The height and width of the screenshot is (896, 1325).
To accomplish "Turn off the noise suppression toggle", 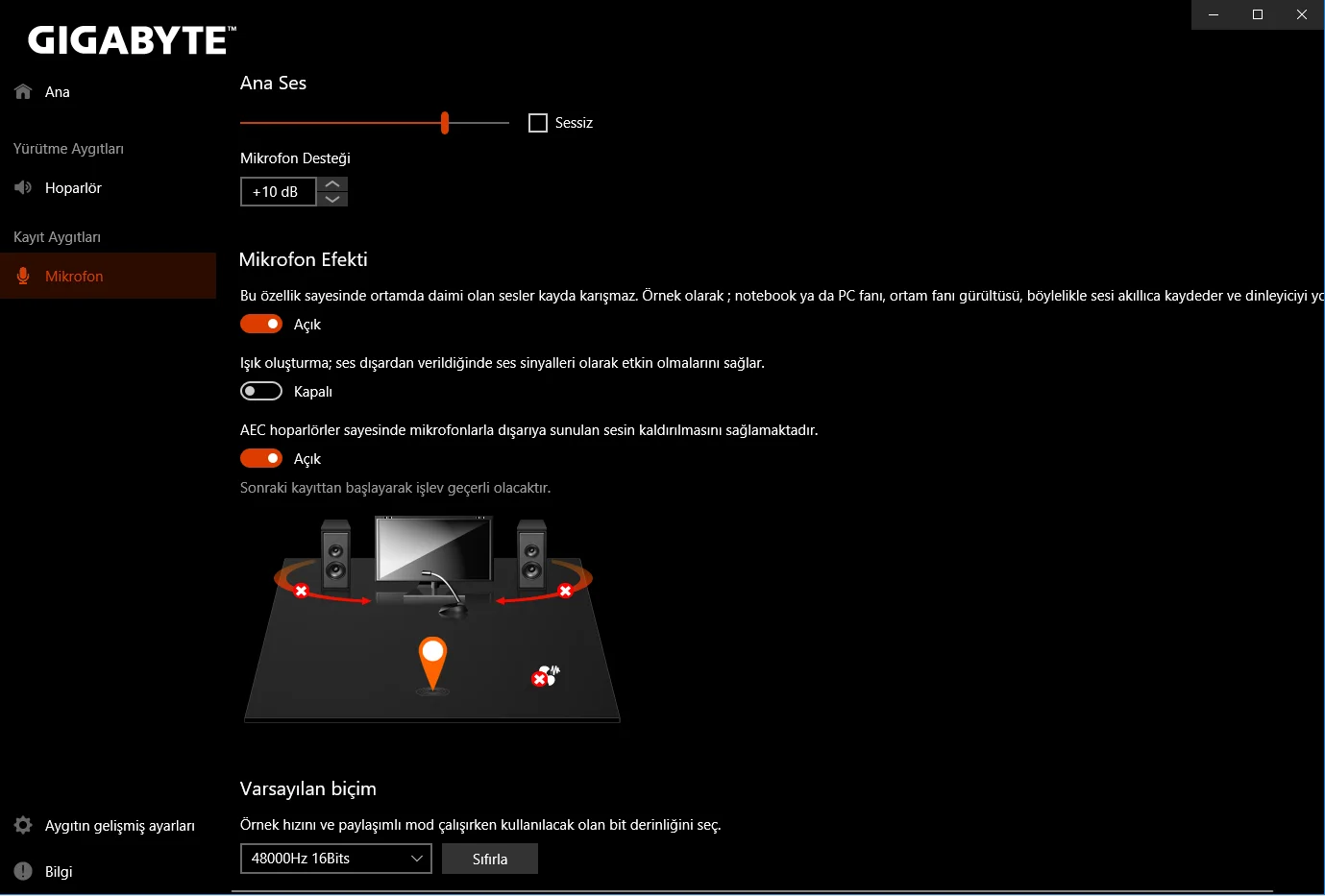I will (x=261, y=324).
